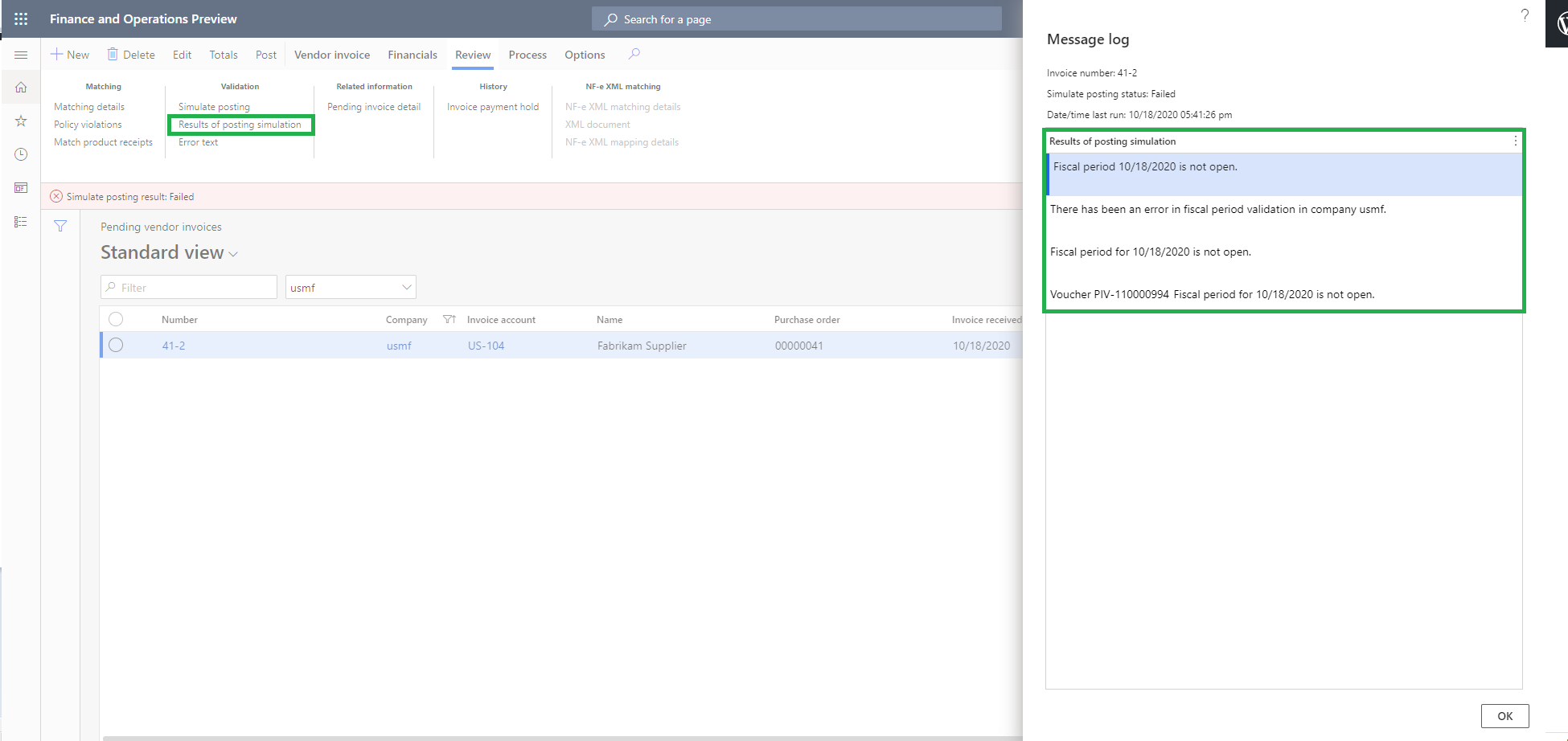
Task: Open the app launcher waffle icon
Action: click(21, 18)
